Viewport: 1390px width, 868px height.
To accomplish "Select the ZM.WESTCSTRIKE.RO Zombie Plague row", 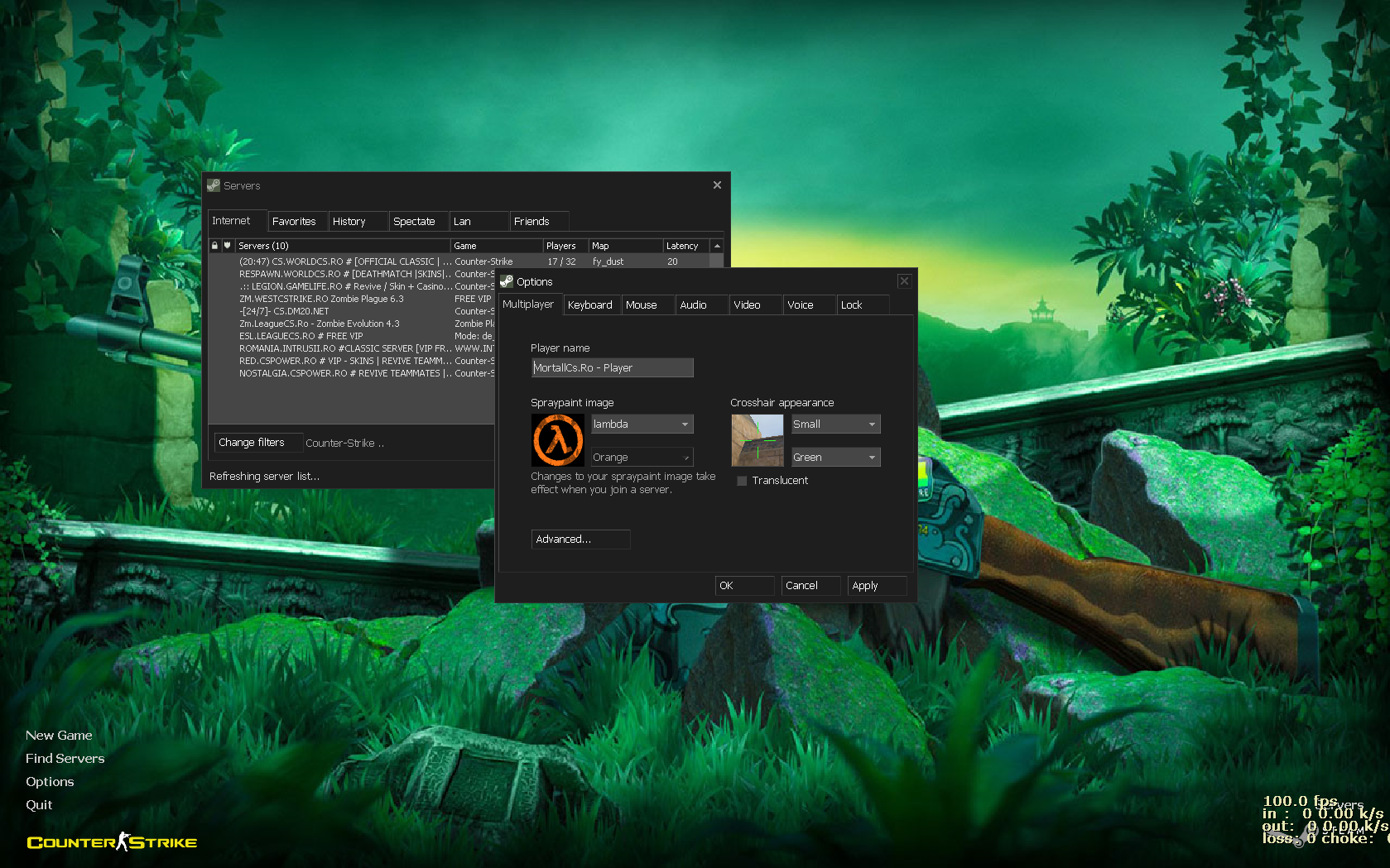I will tap(351, 299).
